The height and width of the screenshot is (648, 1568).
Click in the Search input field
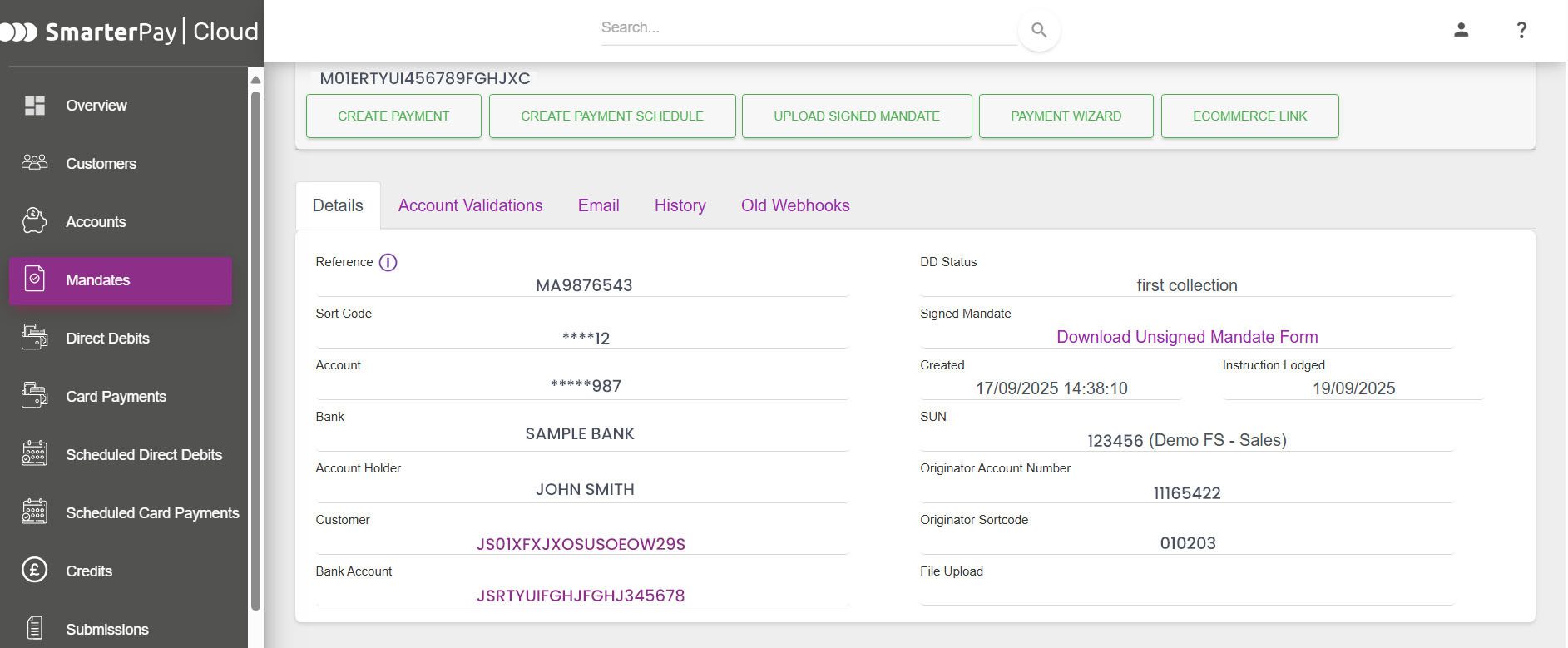(807, 28)
